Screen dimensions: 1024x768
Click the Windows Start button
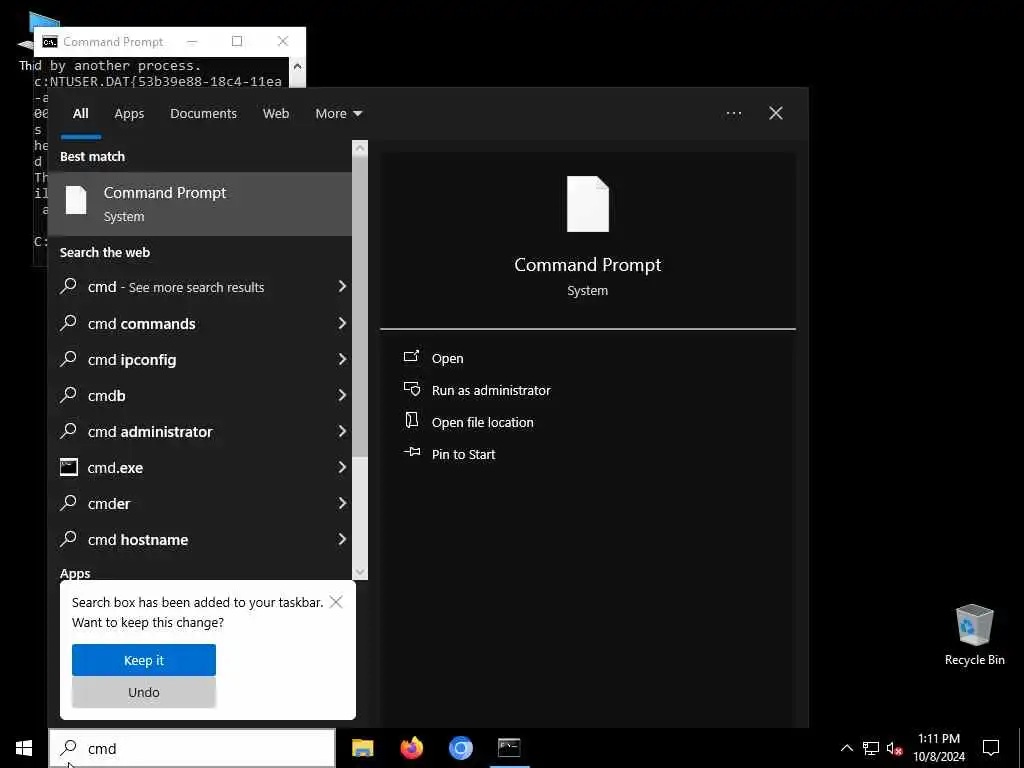pos(24,748)
